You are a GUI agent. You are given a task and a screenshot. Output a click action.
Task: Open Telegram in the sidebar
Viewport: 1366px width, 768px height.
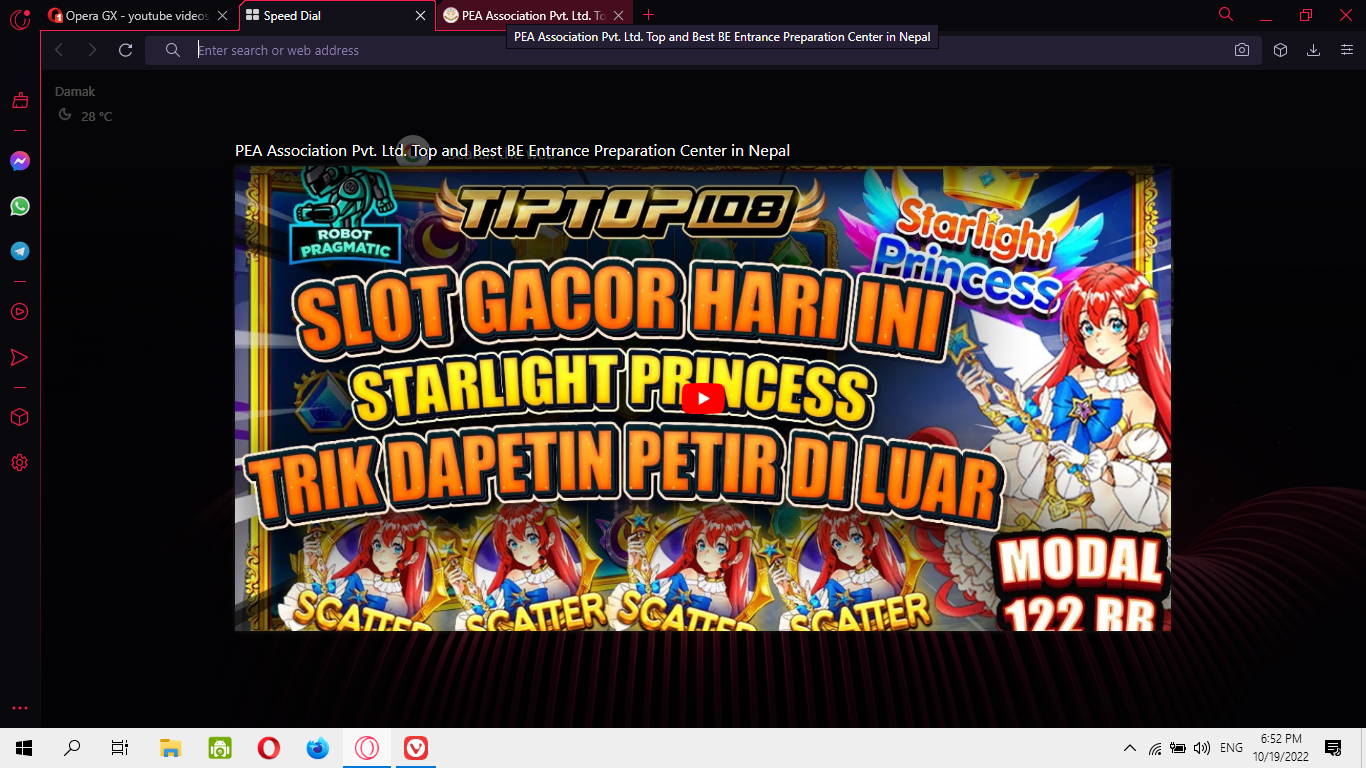click(x=20, y=251)
